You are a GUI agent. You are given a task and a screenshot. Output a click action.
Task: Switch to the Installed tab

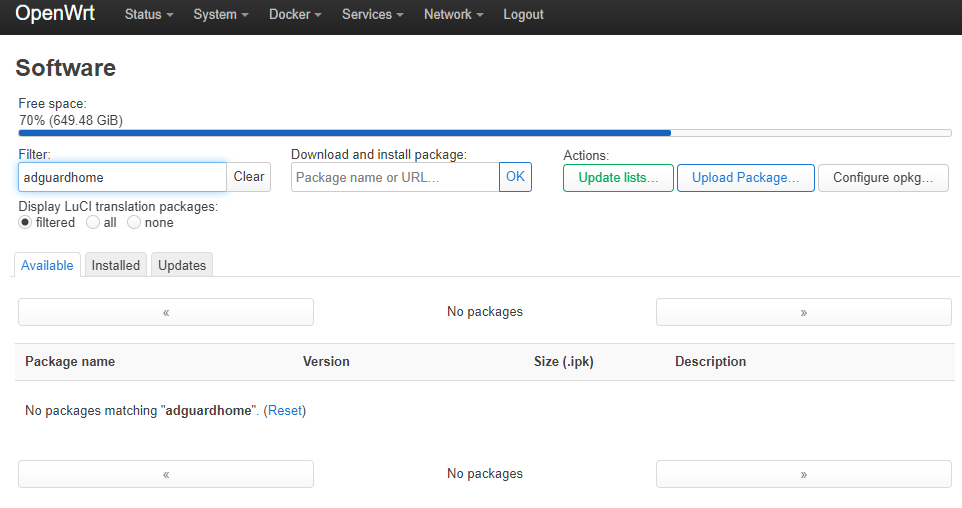(x=116, y=265)
